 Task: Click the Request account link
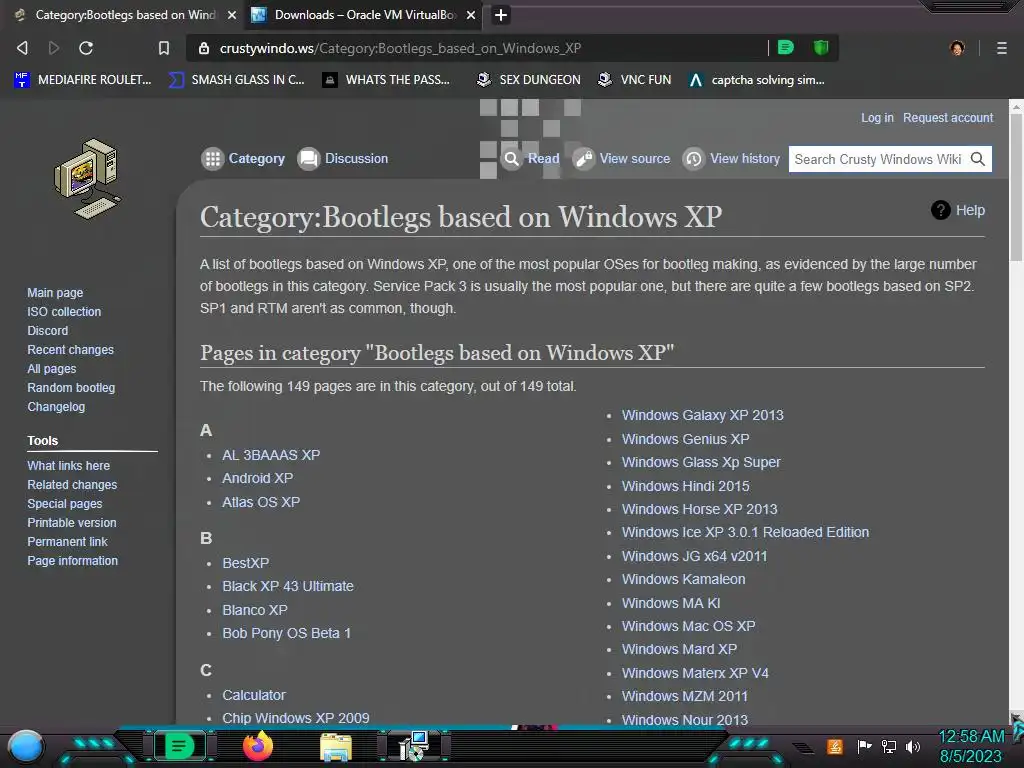tap(948, 118)
